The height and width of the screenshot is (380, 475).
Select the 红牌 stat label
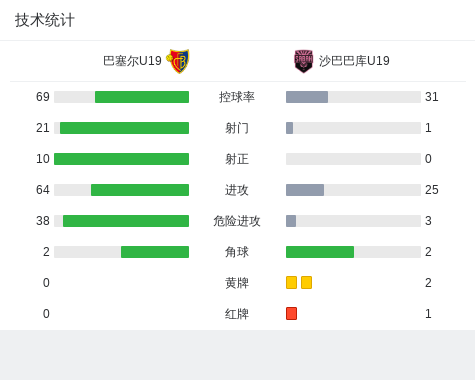237,314
